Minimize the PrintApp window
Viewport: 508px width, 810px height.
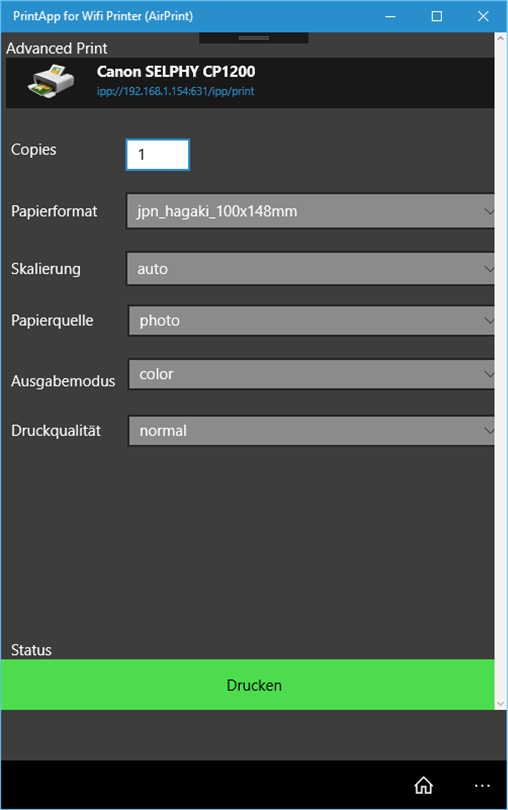(391, 16)
